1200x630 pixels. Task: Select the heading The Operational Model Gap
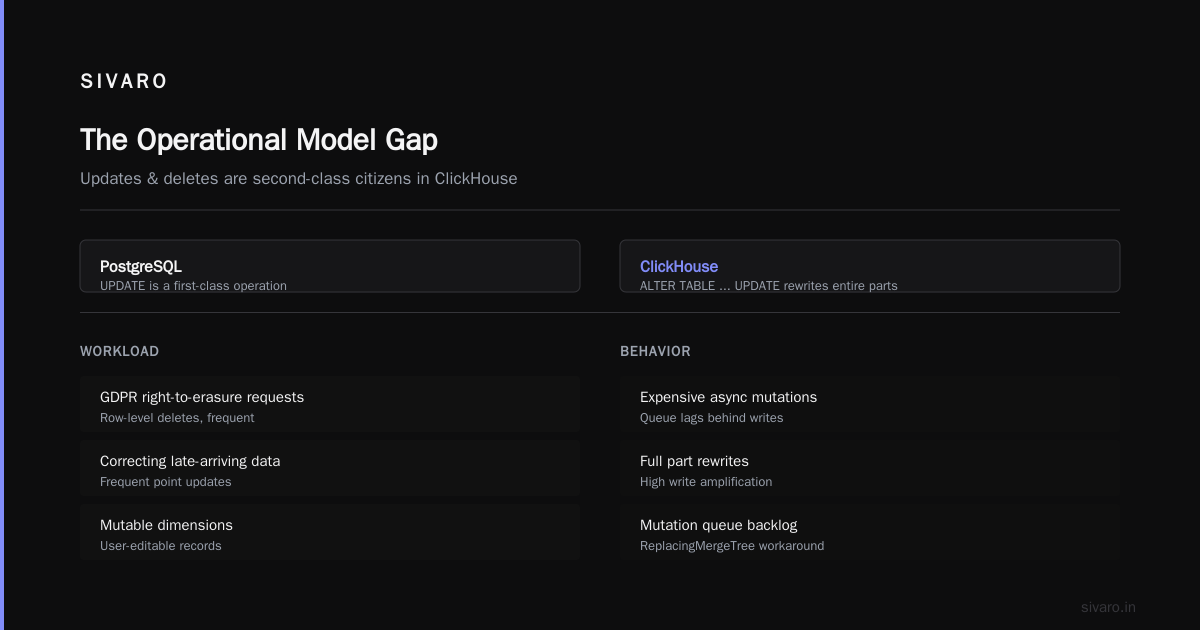(x=259, y=139)
